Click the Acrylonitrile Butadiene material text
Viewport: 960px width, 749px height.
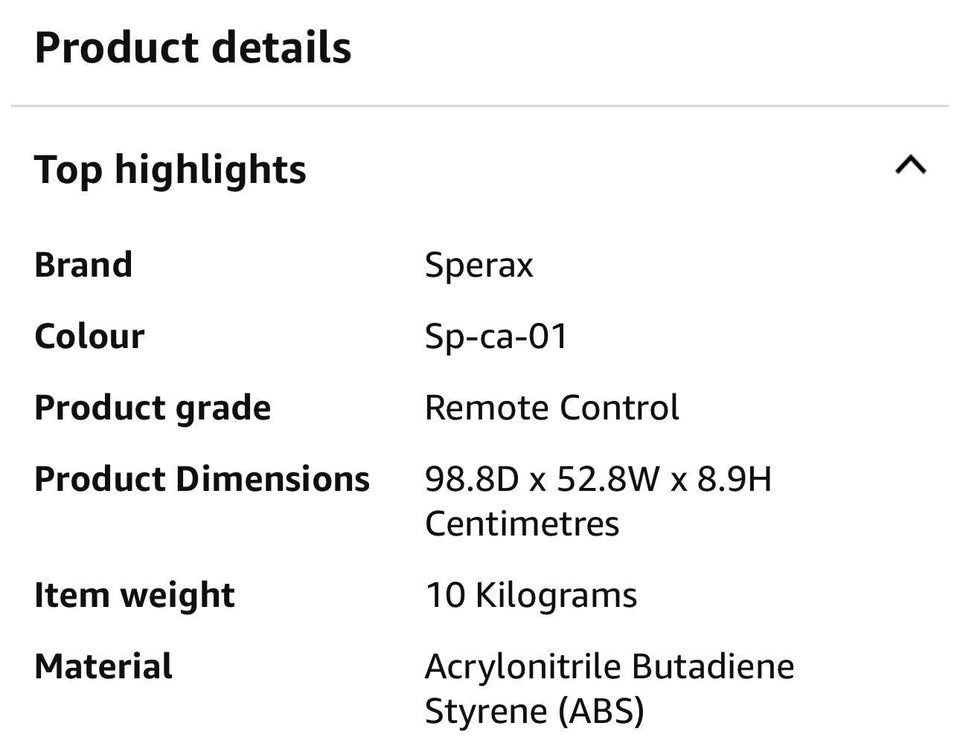tap(609, 666)
